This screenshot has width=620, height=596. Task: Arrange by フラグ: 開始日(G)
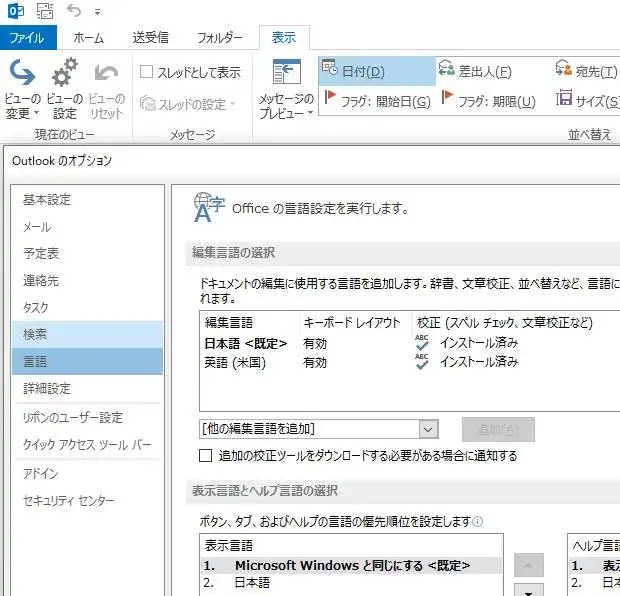pyautogui.click(x=376, y=101)
